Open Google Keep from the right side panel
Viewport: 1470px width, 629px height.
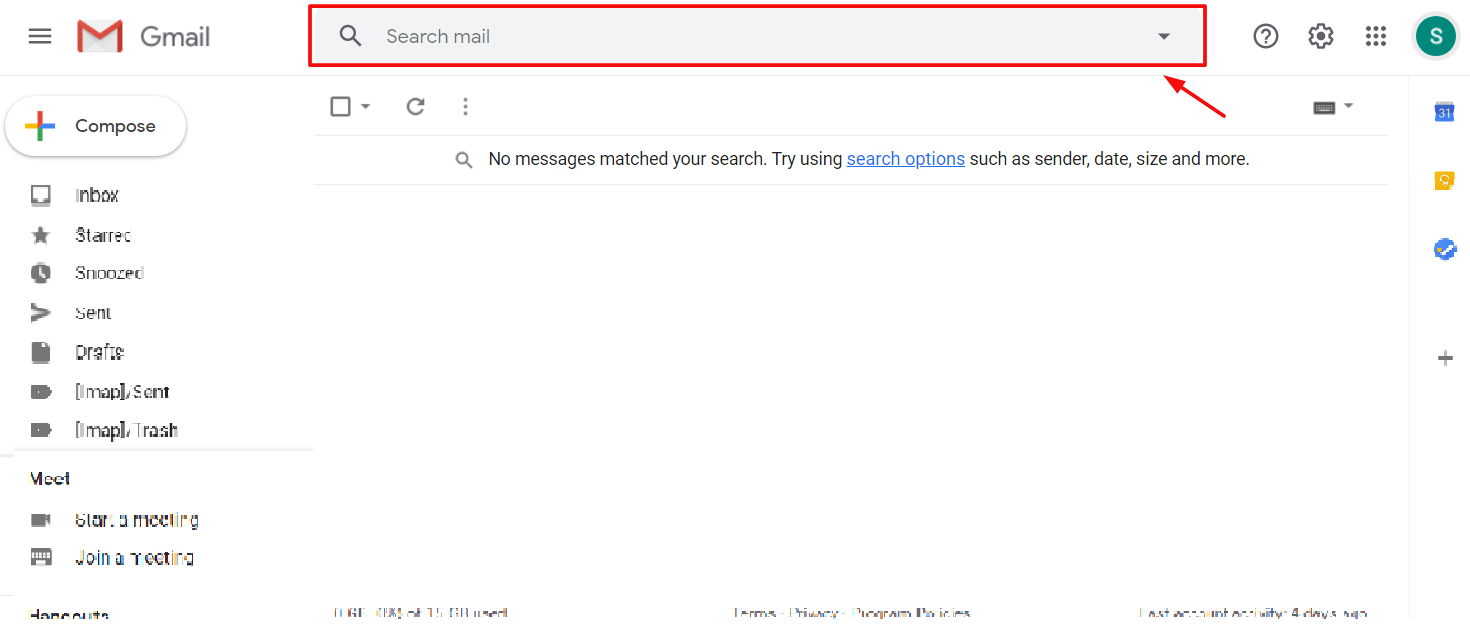(x=1444, y=180)
